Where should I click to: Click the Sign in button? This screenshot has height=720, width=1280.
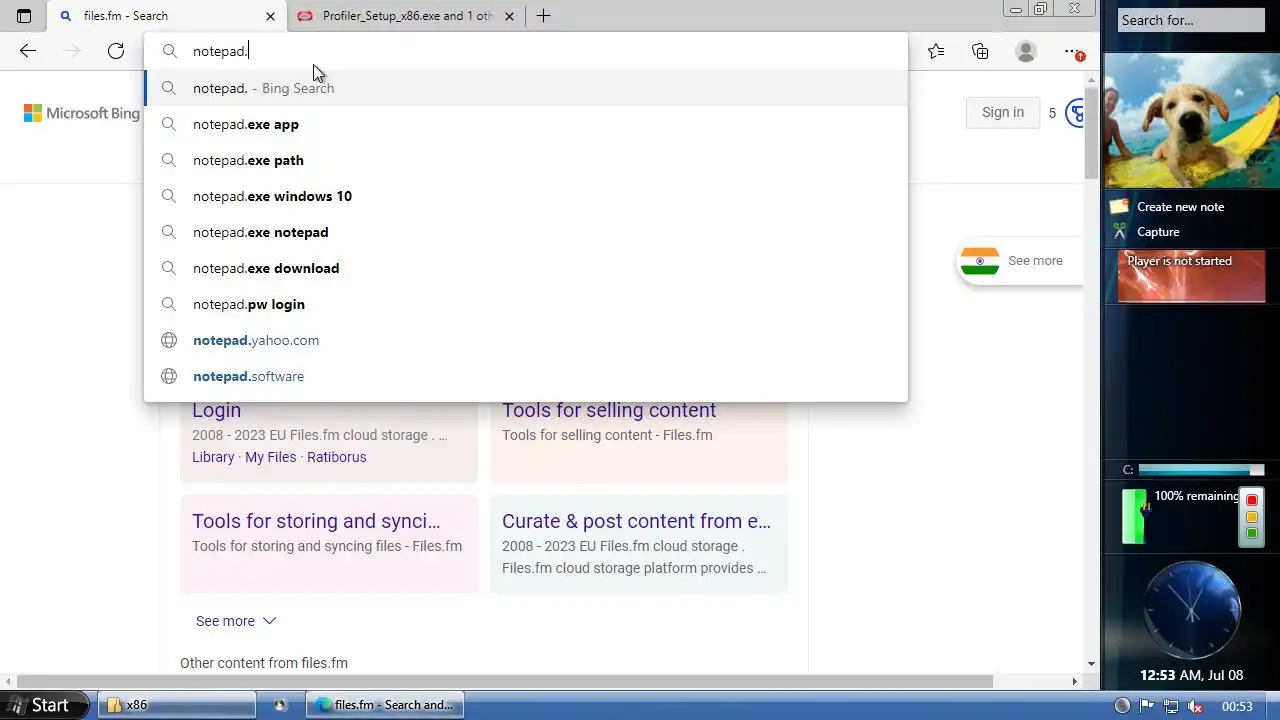click(x=1002, y=112)
